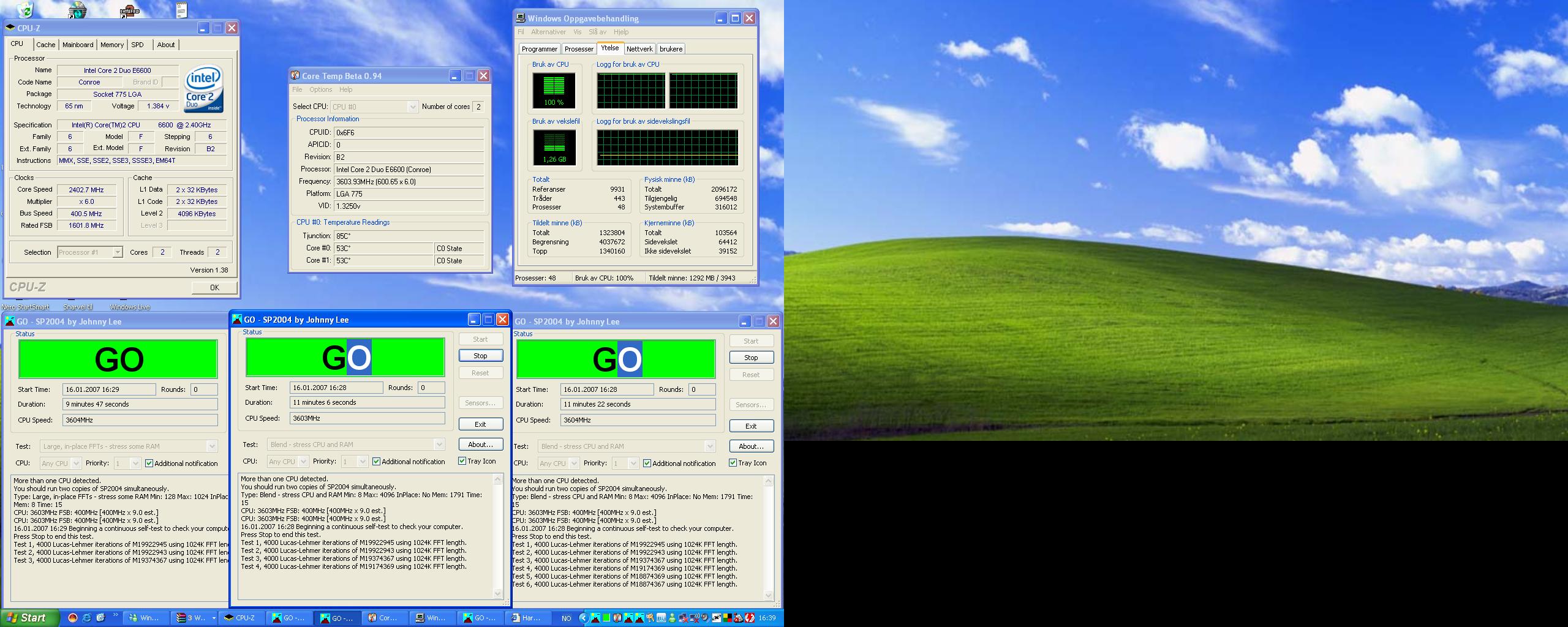Open the Options menu in Core Temp
The height and width of the screenshot is (627, 1568).
tap(320, 89)
